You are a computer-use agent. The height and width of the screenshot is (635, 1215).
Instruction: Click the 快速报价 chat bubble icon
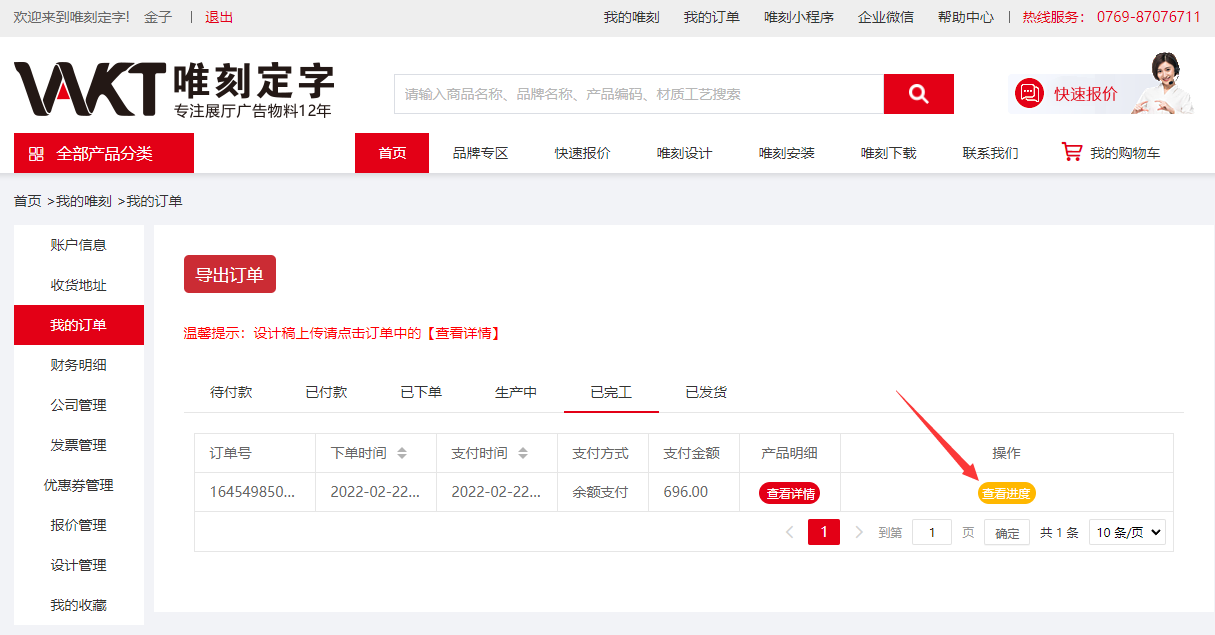(x=1029, y=94)
